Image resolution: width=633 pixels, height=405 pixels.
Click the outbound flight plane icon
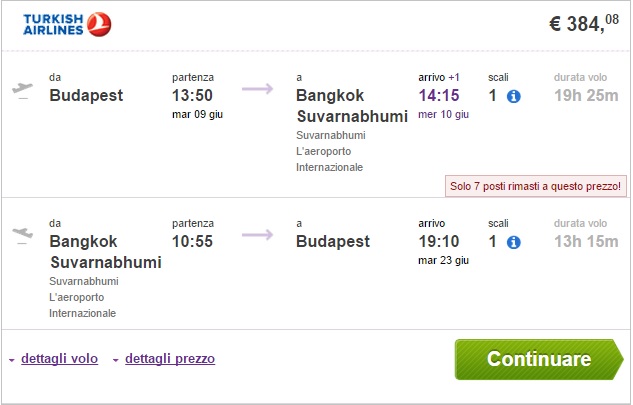tap(22, 89)
